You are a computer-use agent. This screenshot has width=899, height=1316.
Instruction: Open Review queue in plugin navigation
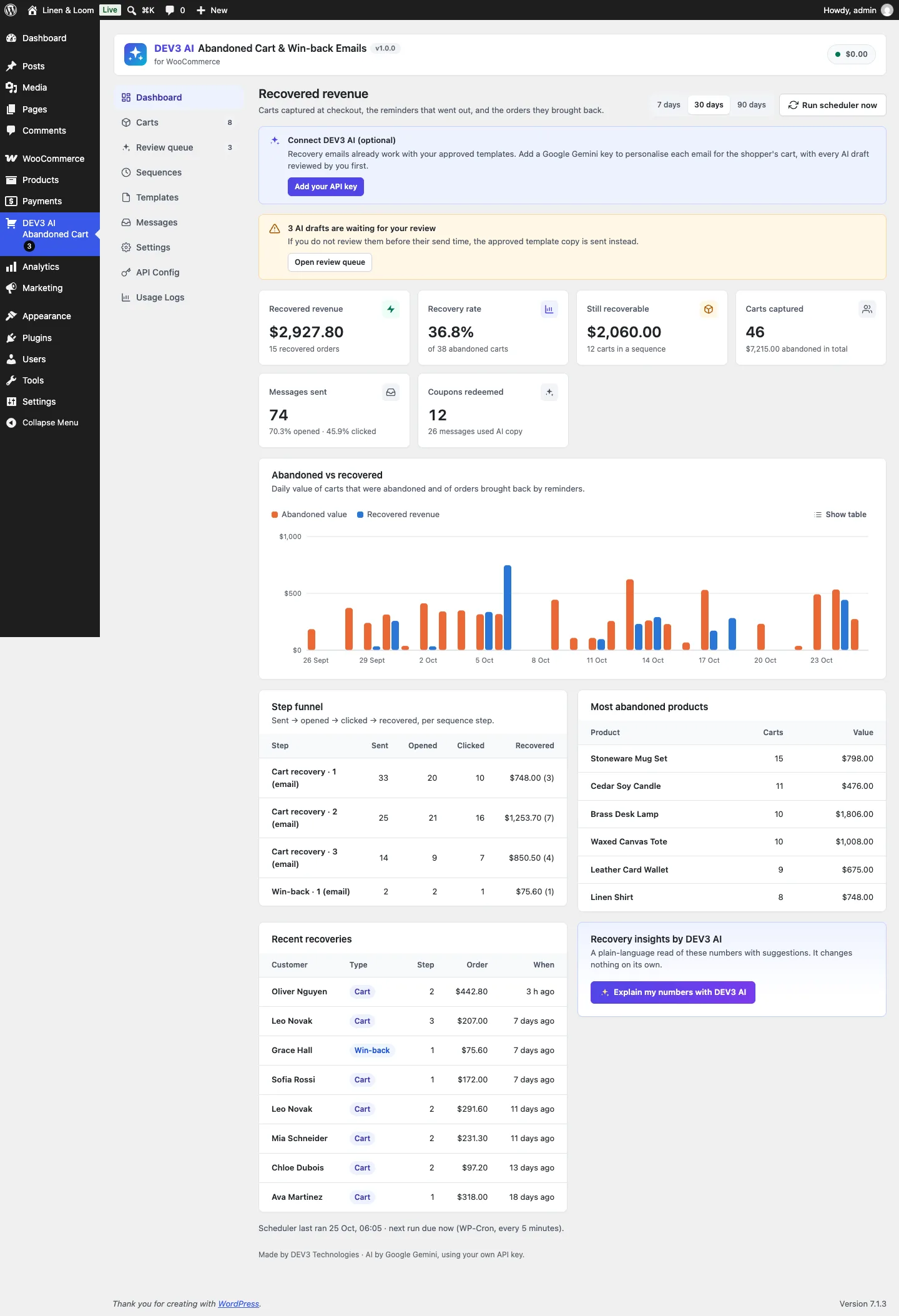click(x=178, y=147)
